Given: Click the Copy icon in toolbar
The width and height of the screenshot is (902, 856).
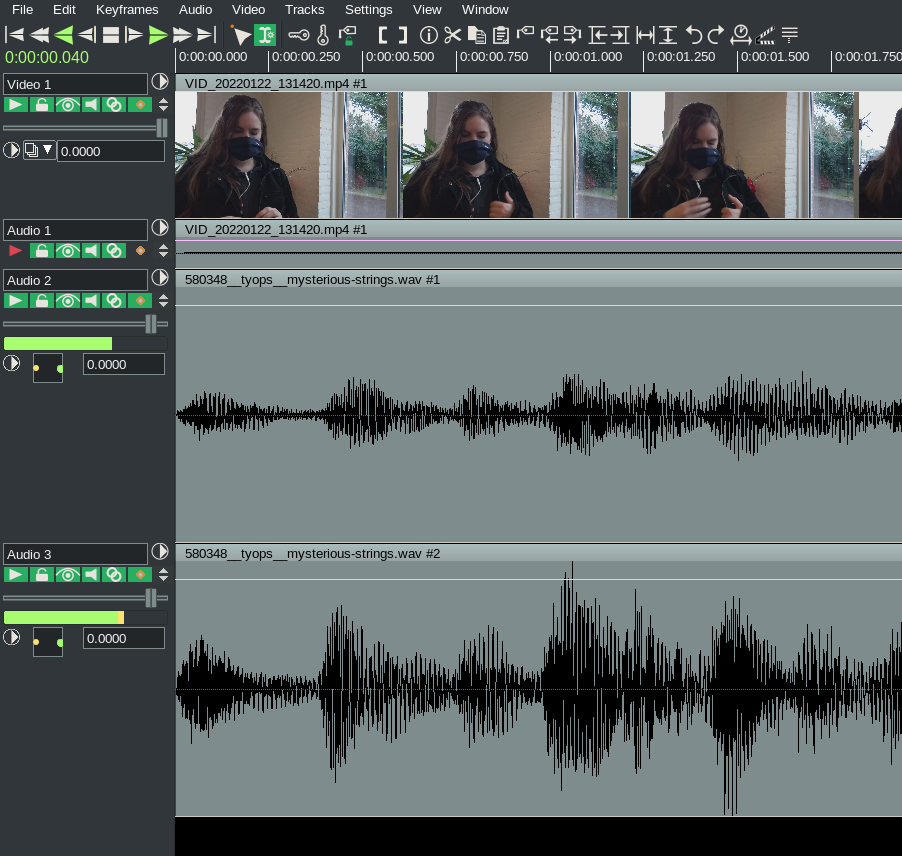Looking at the screenshot, I should (477, 35).
